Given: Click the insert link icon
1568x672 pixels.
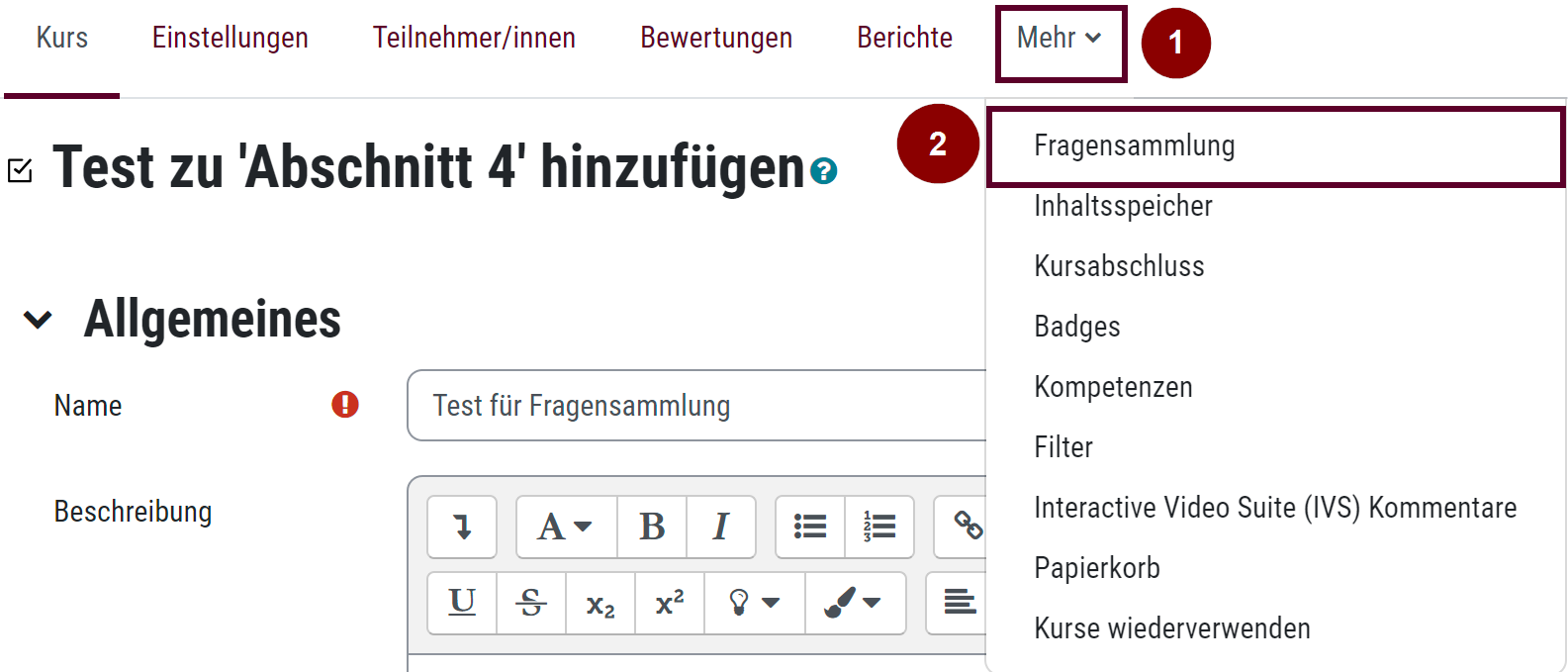Looking at the screenshot, I should click(x=967, y=526).
